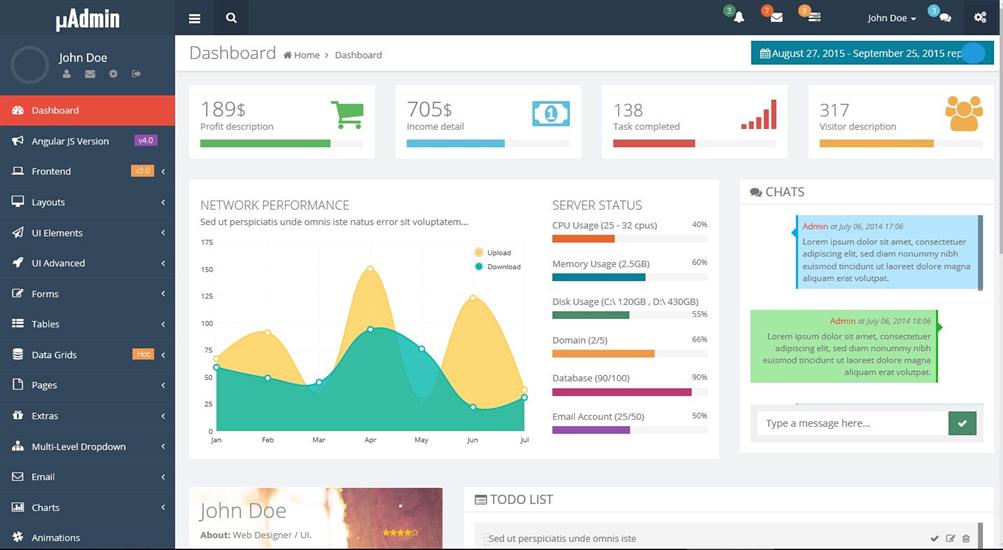
Task: Click the CPU Usage progress bar
Action: 629,239
